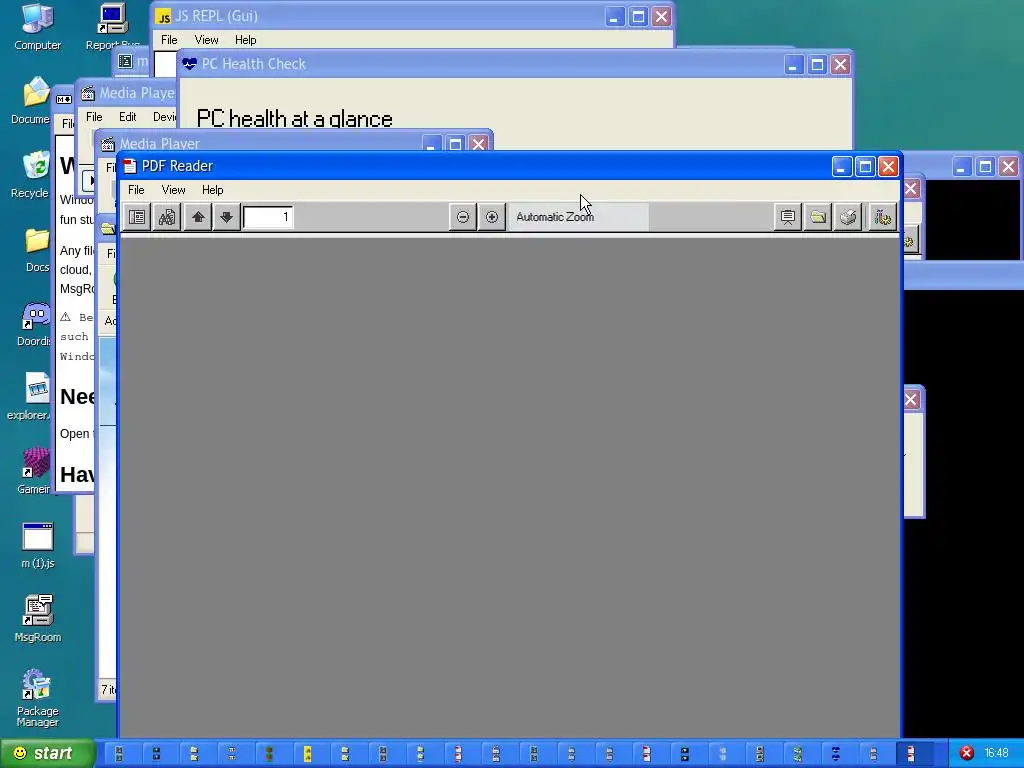This screenshot has height=768, width=1024.
Task: Minimize the PDF Reader window
Action: coord(842,167)
